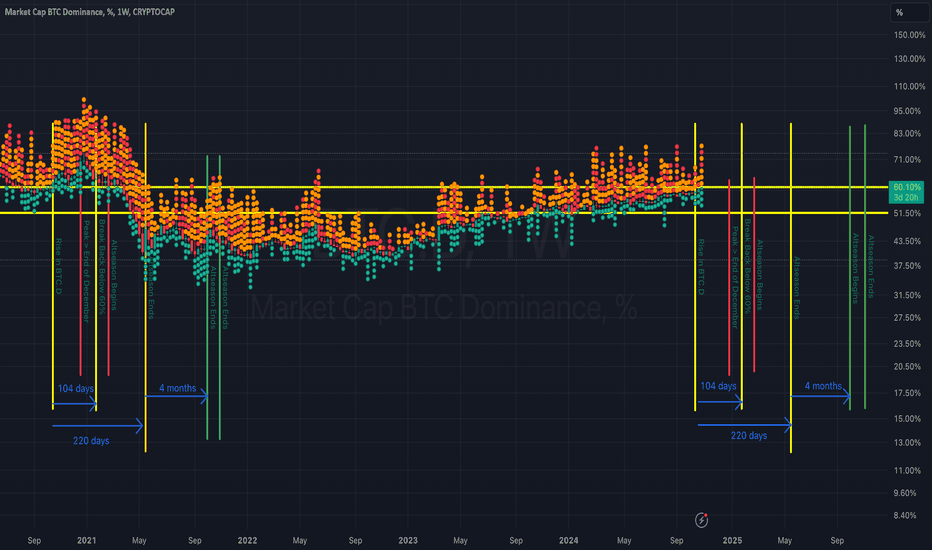This screenshot has width=932, height=550.
Task: Click the 2025 label on time axis
Action: coord(732,540)
